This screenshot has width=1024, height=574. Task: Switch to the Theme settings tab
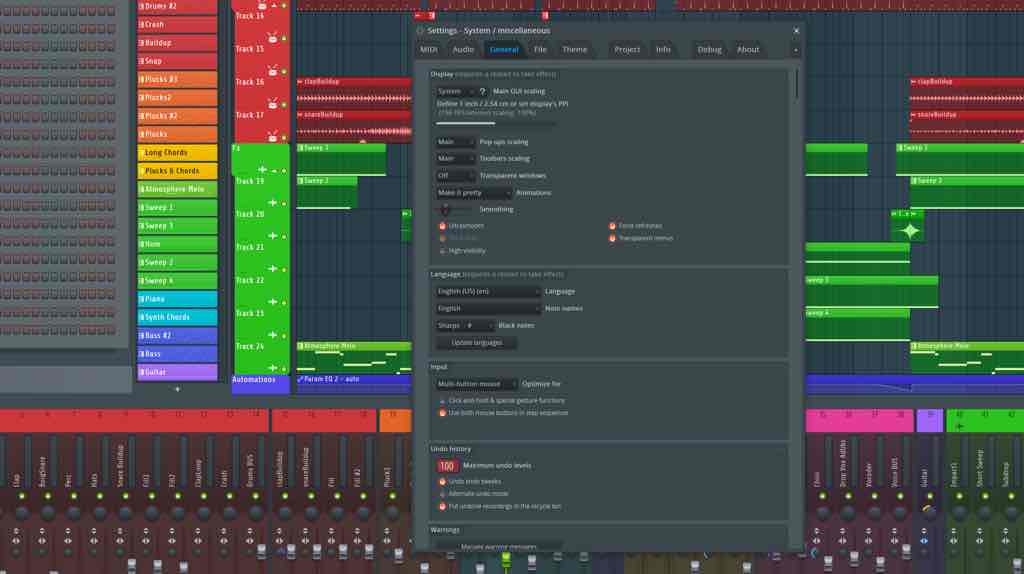[575, 50]
